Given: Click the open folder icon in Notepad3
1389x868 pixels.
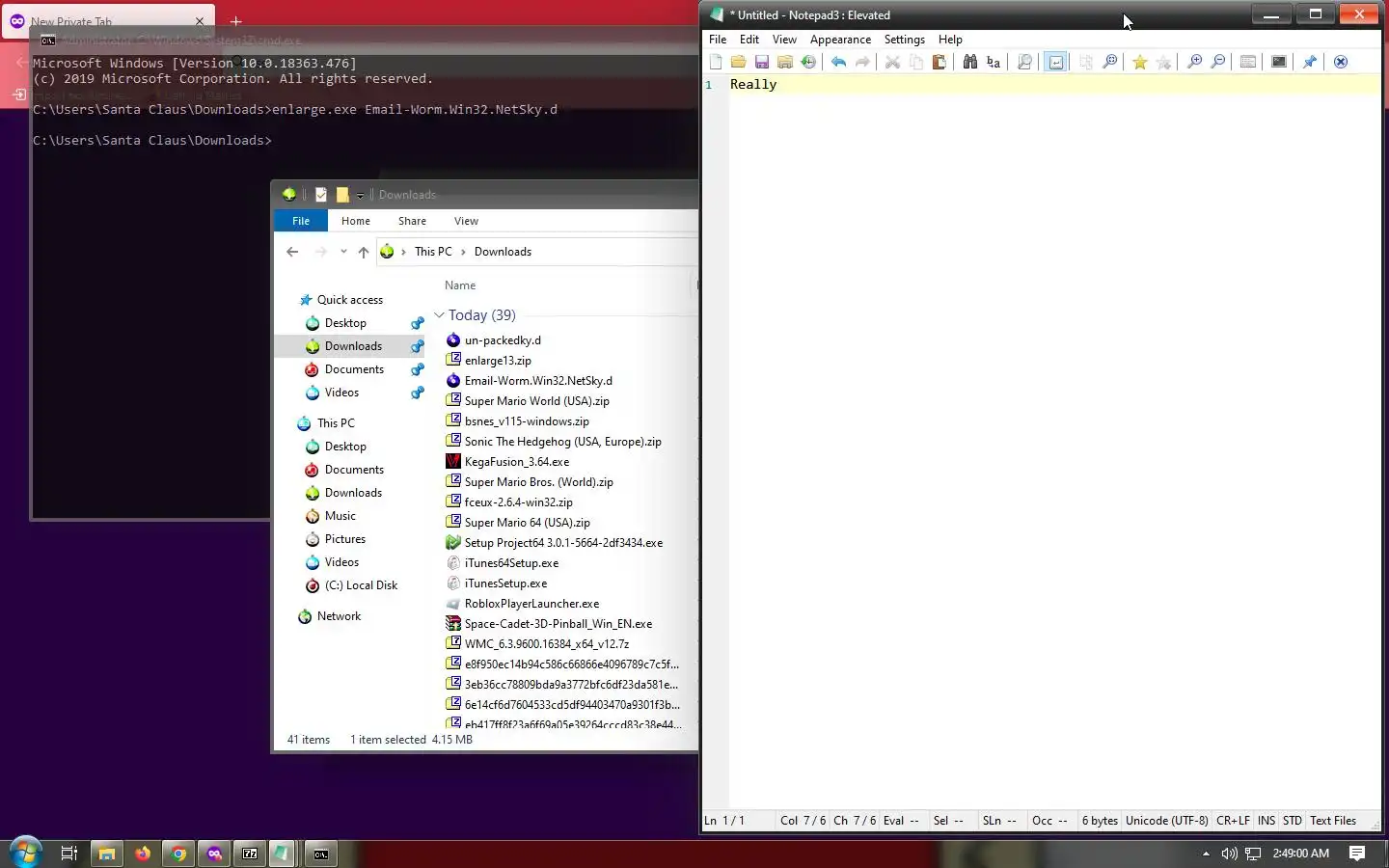Looking at the screenshot, I should (x=738, y=62).
